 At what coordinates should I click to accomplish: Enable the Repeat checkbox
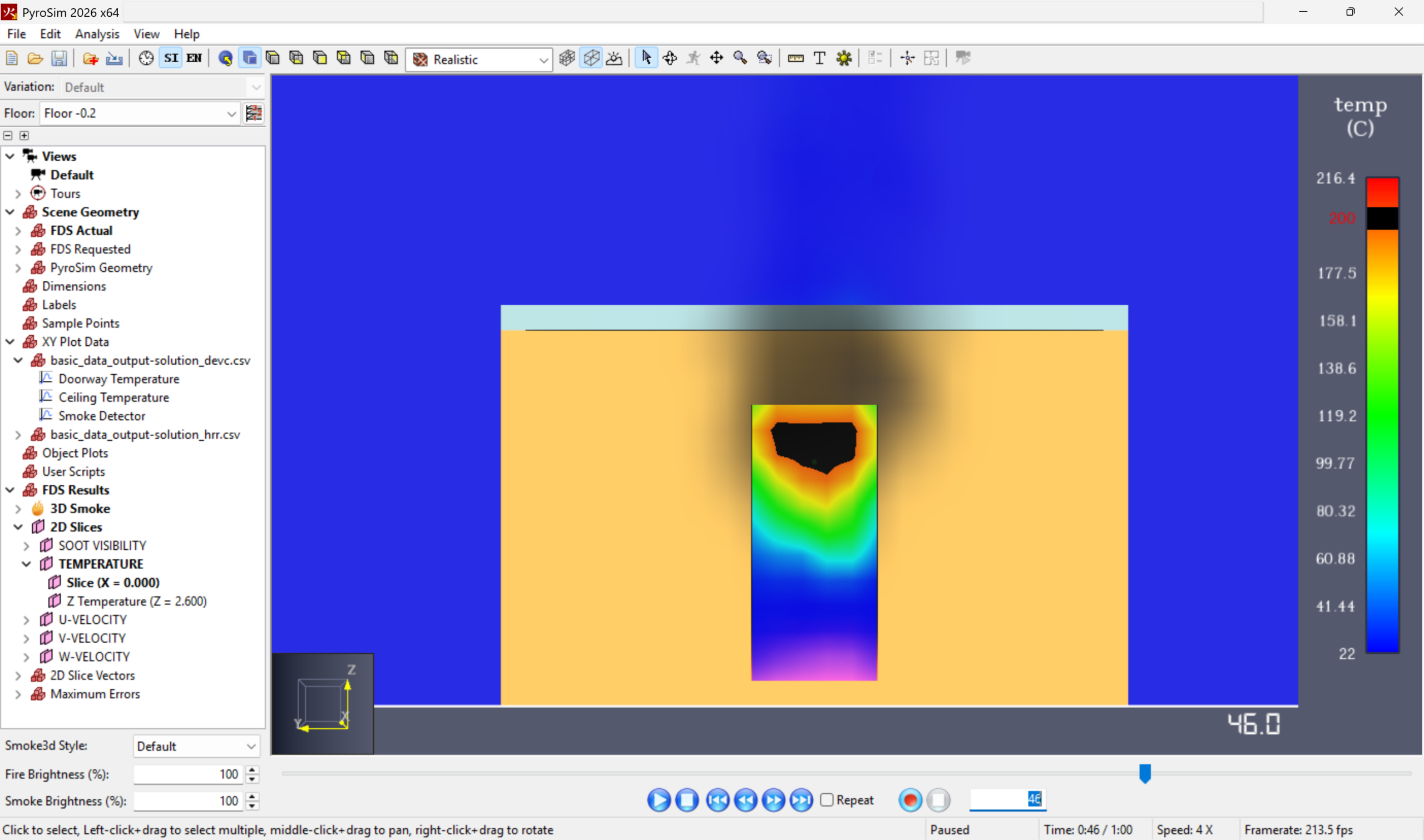pos(827,800)
